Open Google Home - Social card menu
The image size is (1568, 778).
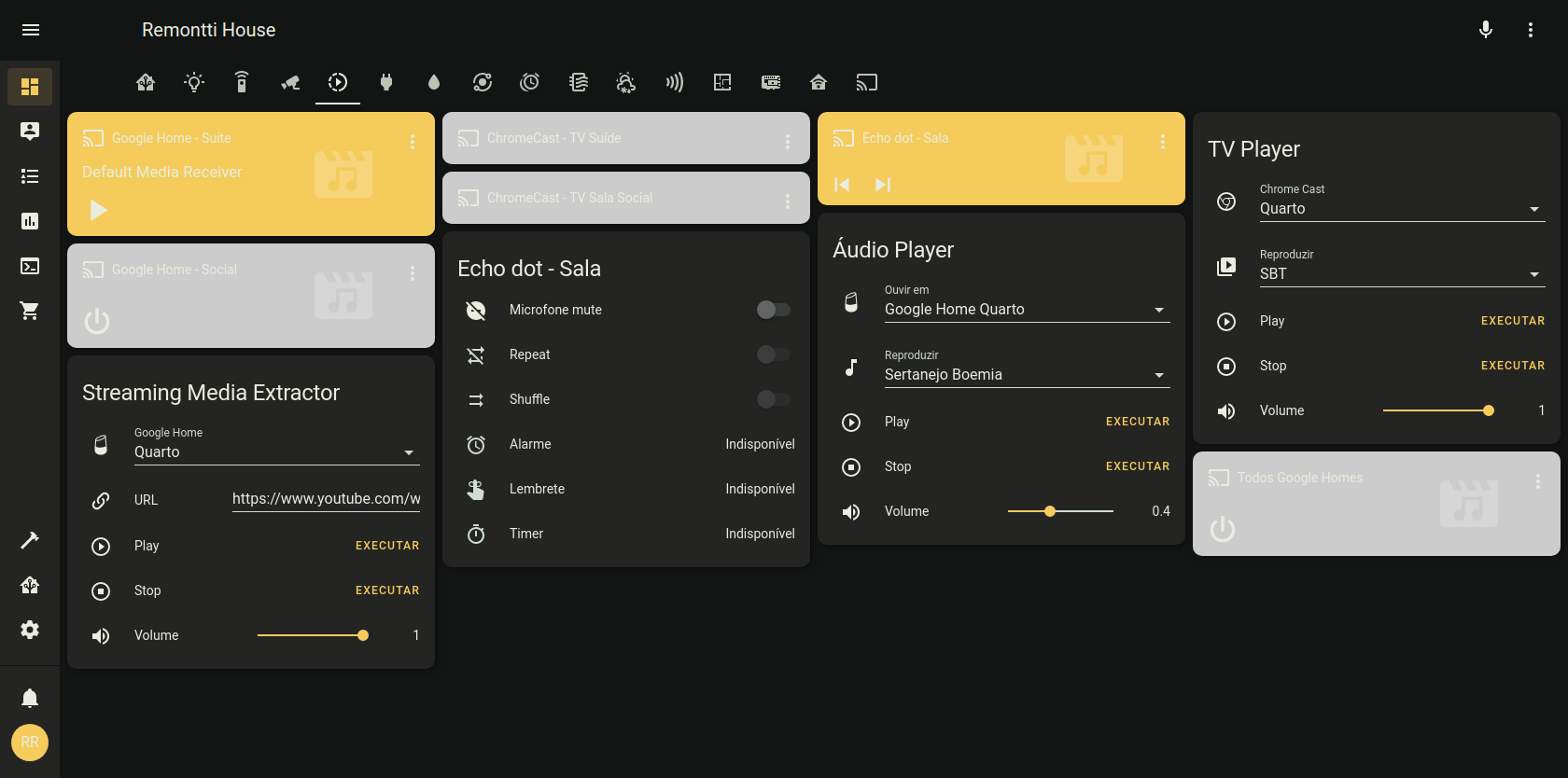pyautogui.click(x=413, y=273)
